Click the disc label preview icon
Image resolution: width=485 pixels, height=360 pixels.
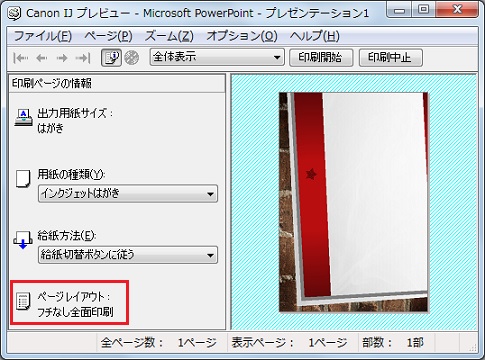pos(132,58)
